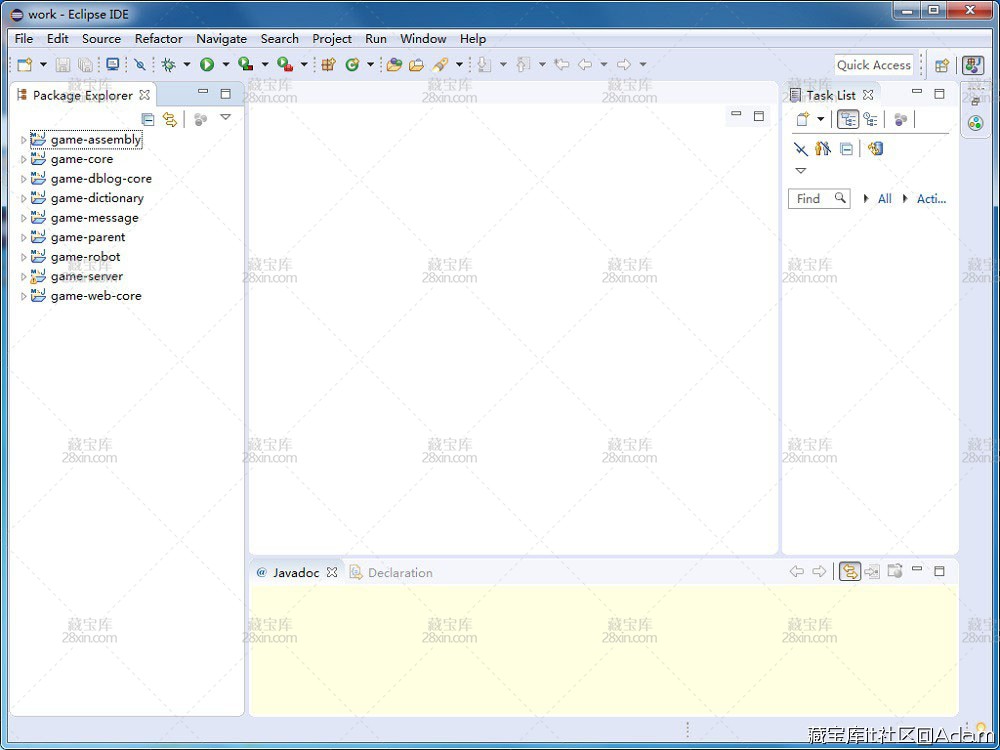The width and height of the screenshot is (1000, 750).
Task: Open the New wizard dropdown arrow
Action: click(x=43, y=64)
